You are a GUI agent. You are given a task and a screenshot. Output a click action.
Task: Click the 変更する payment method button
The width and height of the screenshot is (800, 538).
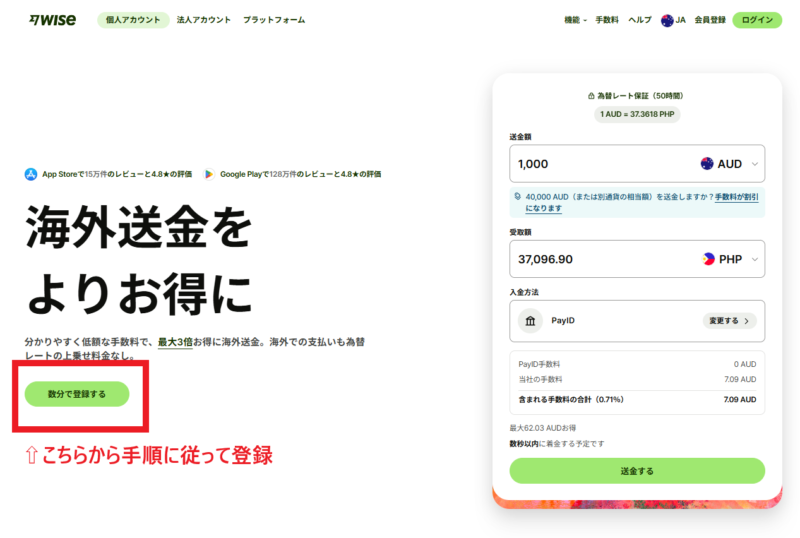(x=730, y=321)
